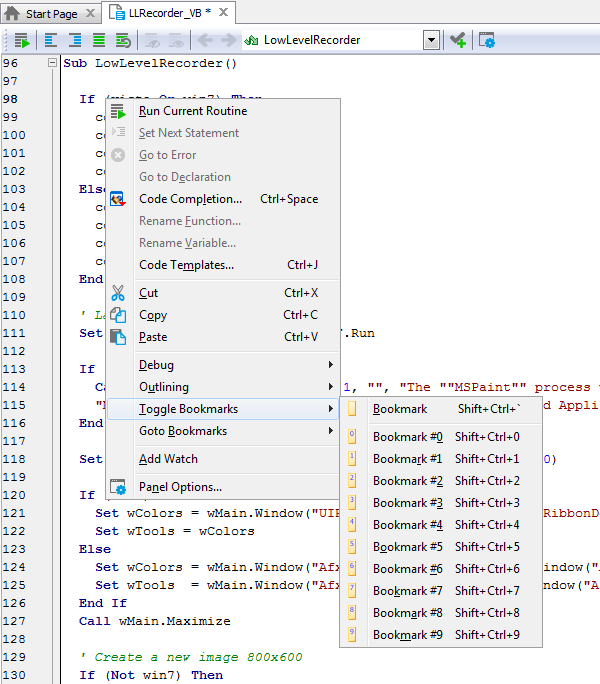Click the panel options gear icon in the toolbar
This screenshot has width=600, height=684.
pyautogui.click(x=487, y=40)
